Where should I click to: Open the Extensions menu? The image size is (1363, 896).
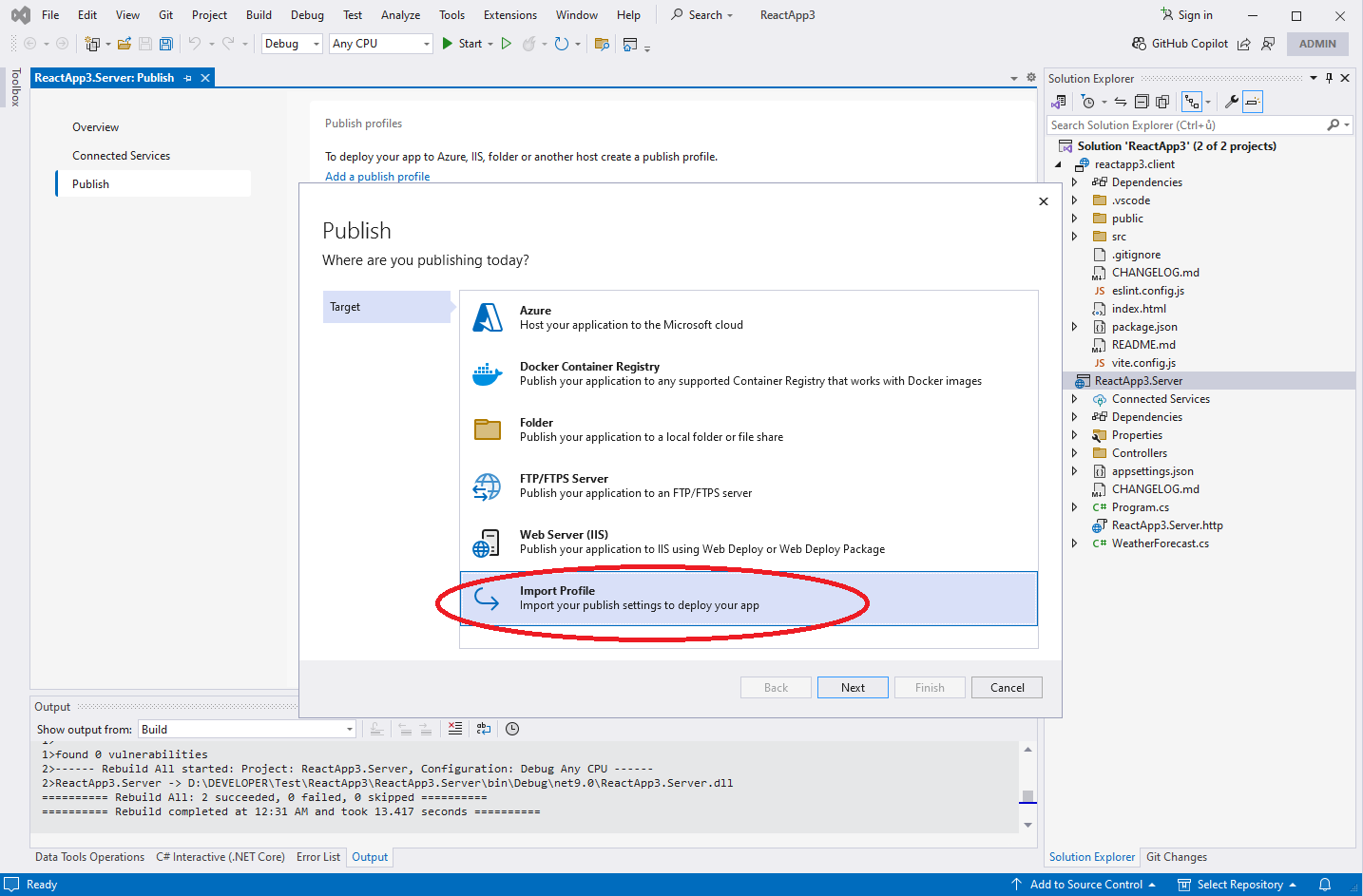pyautogui.click(x=509, y=15)
